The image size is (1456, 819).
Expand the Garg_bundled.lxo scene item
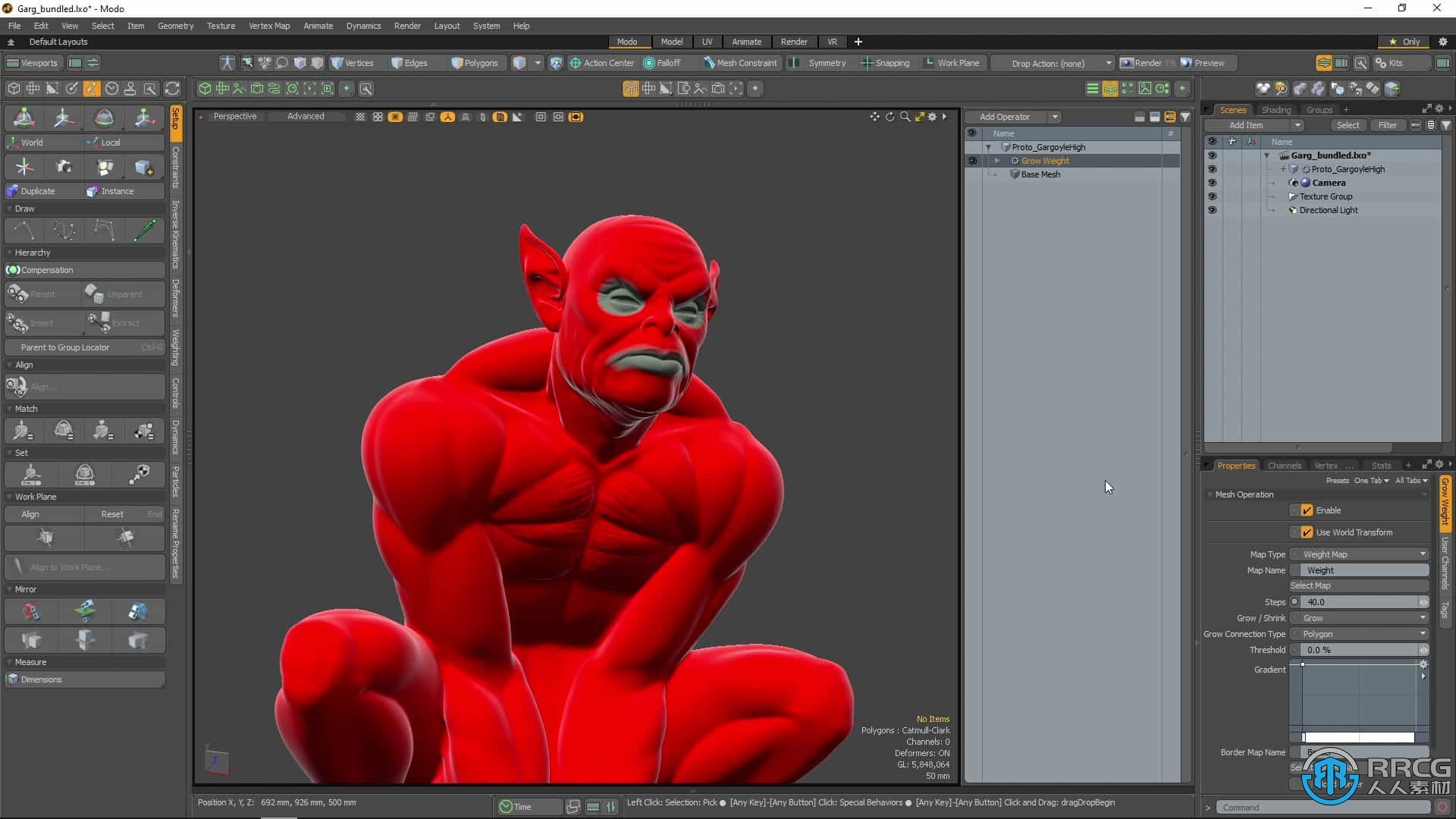click(x=1265, y=155)
